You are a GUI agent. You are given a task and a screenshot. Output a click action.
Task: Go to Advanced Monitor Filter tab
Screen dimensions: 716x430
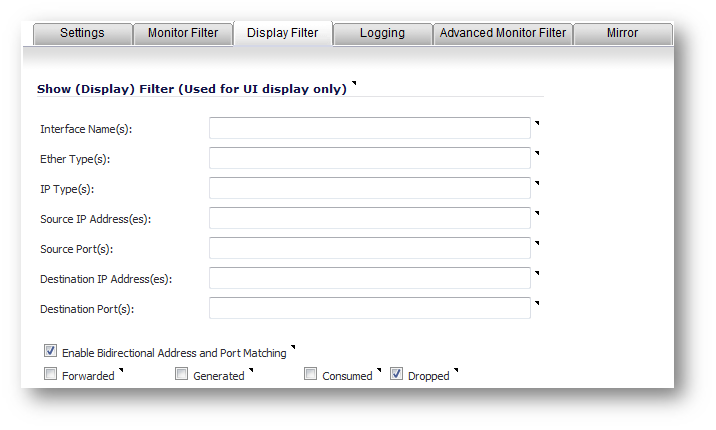pyautogui.click(x=503, y=33)
